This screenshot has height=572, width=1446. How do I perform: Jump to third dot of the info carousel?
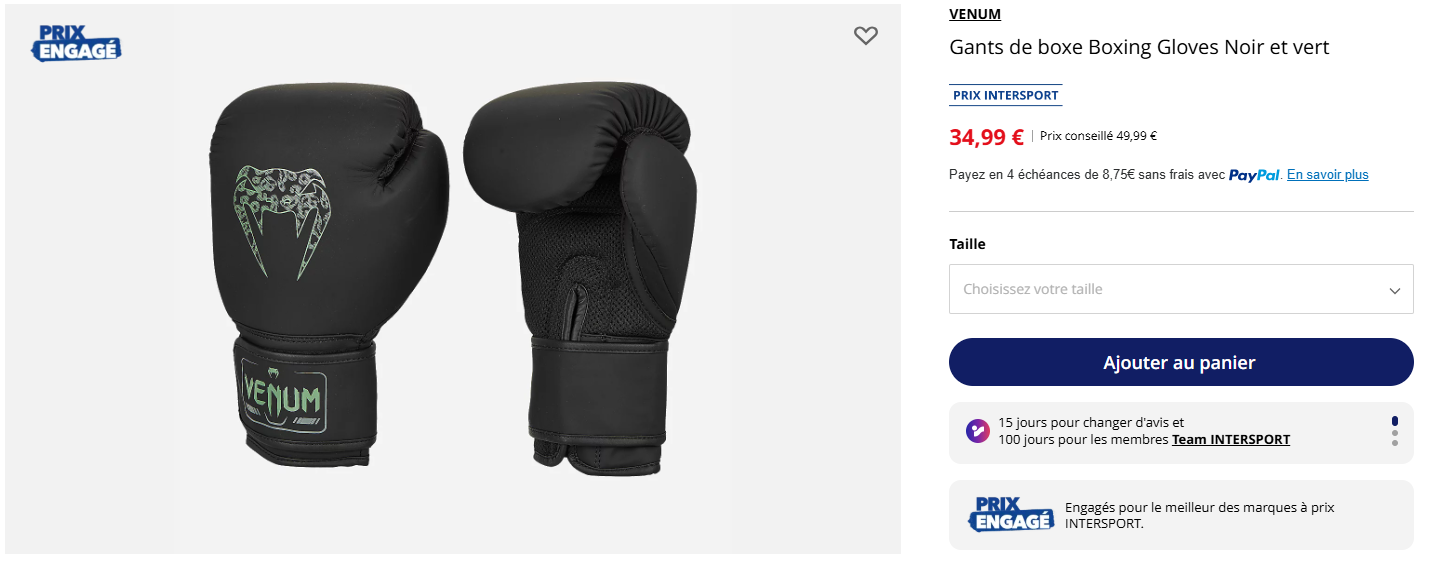point(1394,443)
